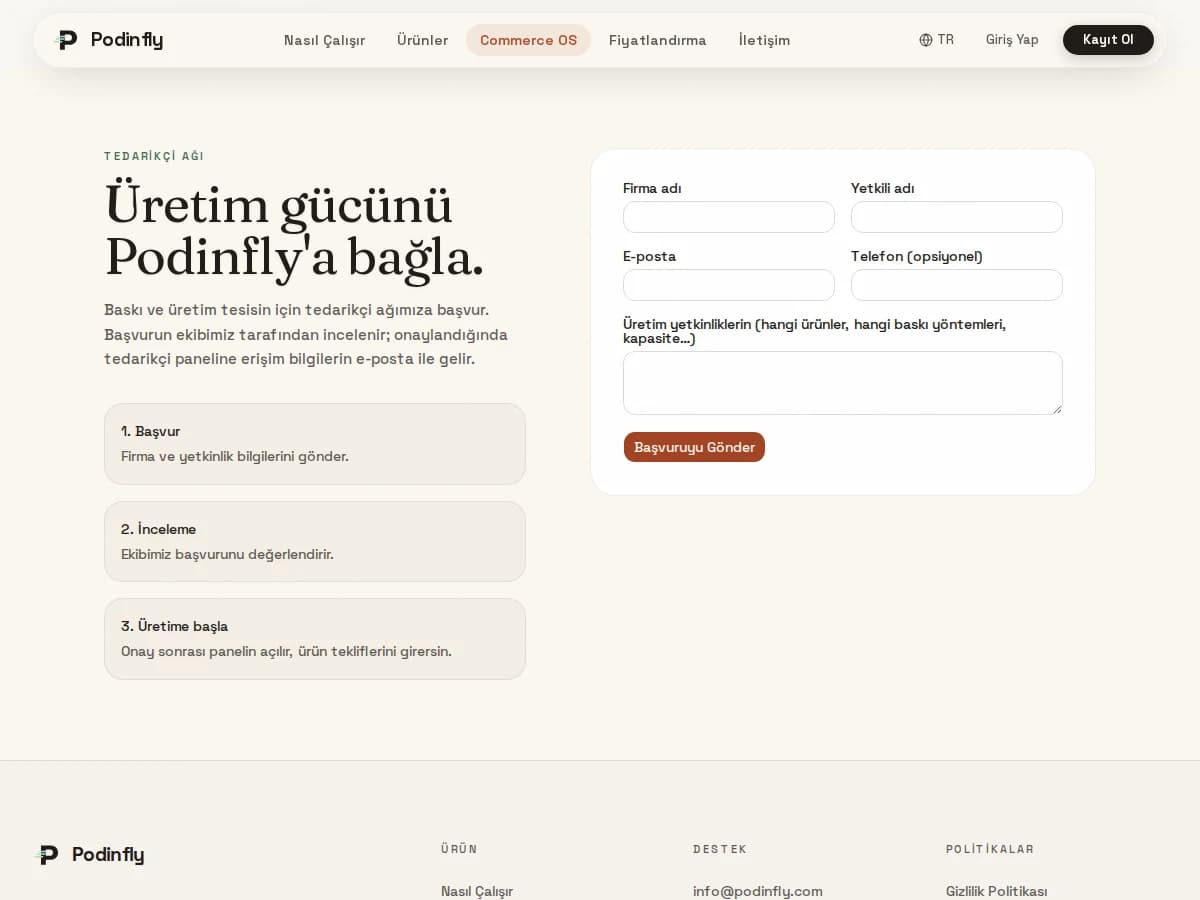Image resolution: width=1200 pixels, height=900 pixels.
Task: Select the Commerce OS nav item
Action: tap(528, 40)
